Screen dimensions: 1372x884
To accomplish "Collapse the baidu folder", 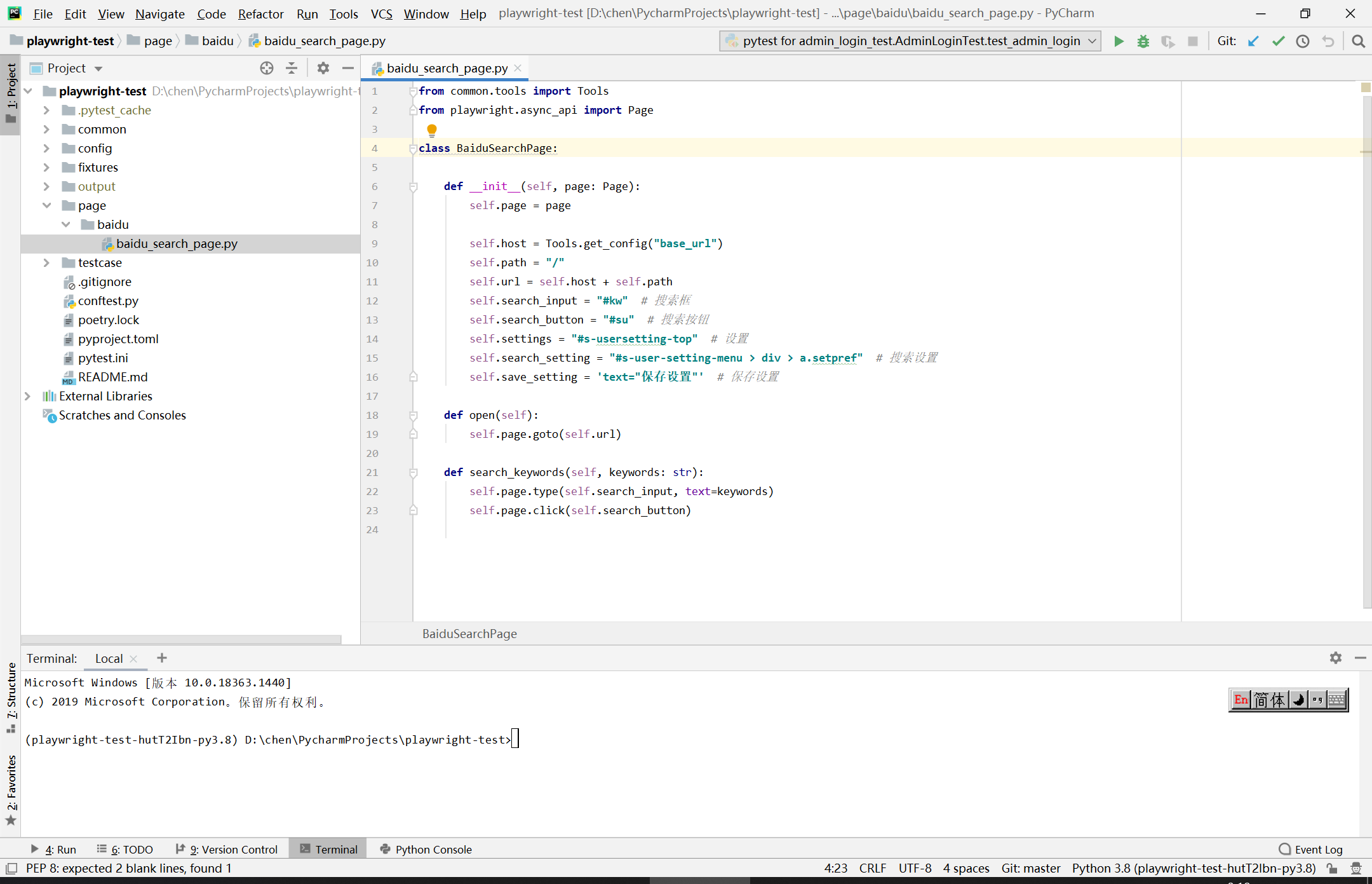I will pos(66,224).
